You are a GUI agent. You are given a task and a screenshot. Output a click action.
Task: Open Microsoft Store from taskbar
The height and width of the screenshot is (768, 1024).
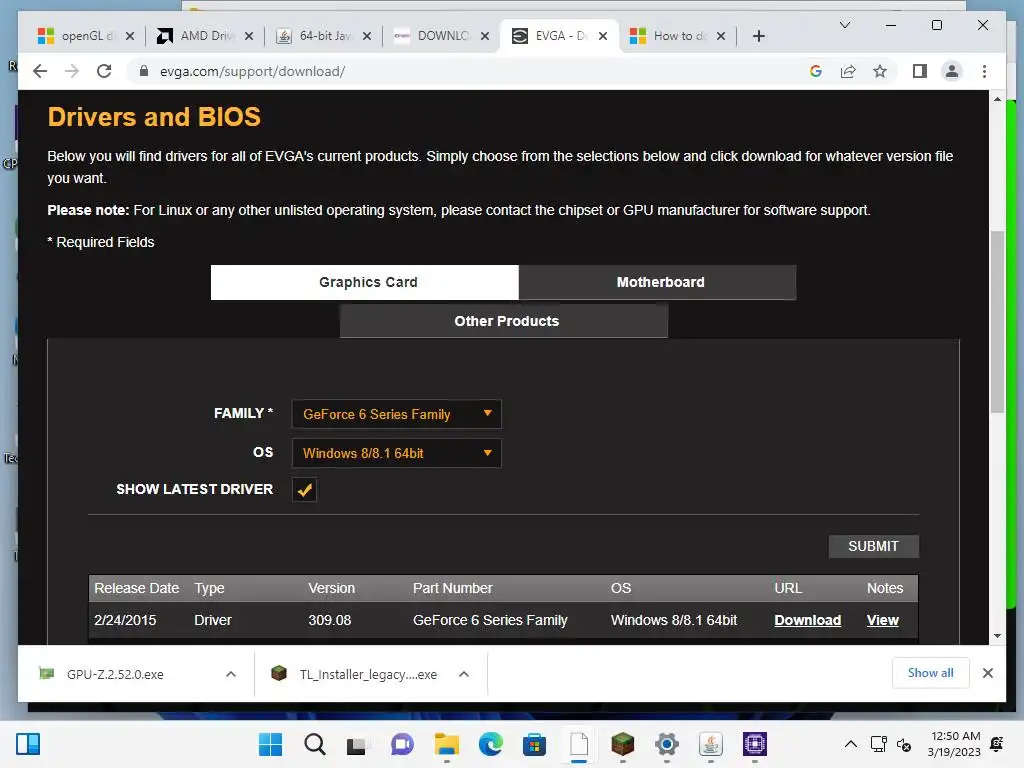pos(534,744)
